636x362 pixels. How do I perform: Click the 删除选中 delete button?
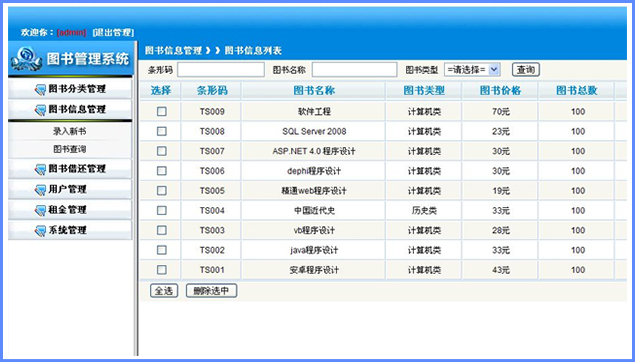211,291
